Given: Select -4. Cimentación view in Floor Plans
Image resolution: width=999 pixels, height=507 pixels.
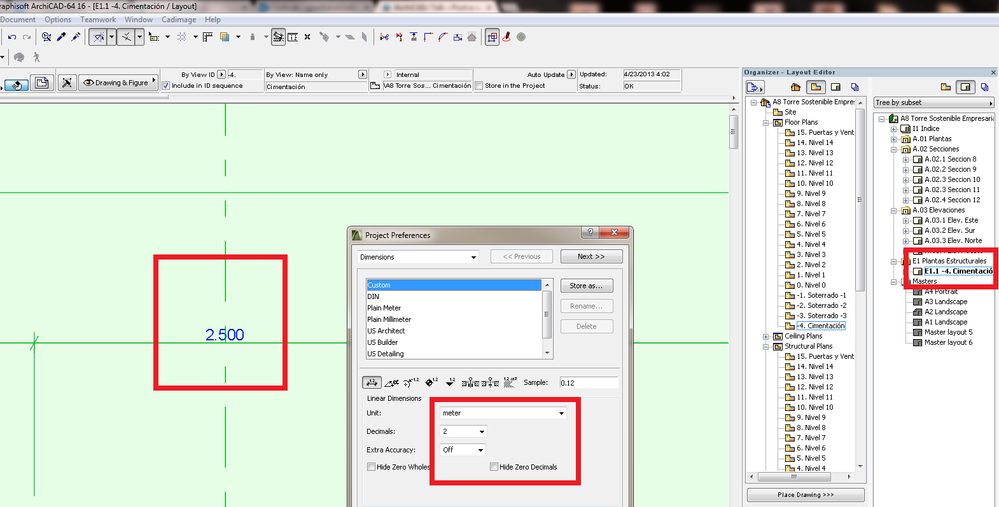Looking at the screenshot, I should pos(821,326).
